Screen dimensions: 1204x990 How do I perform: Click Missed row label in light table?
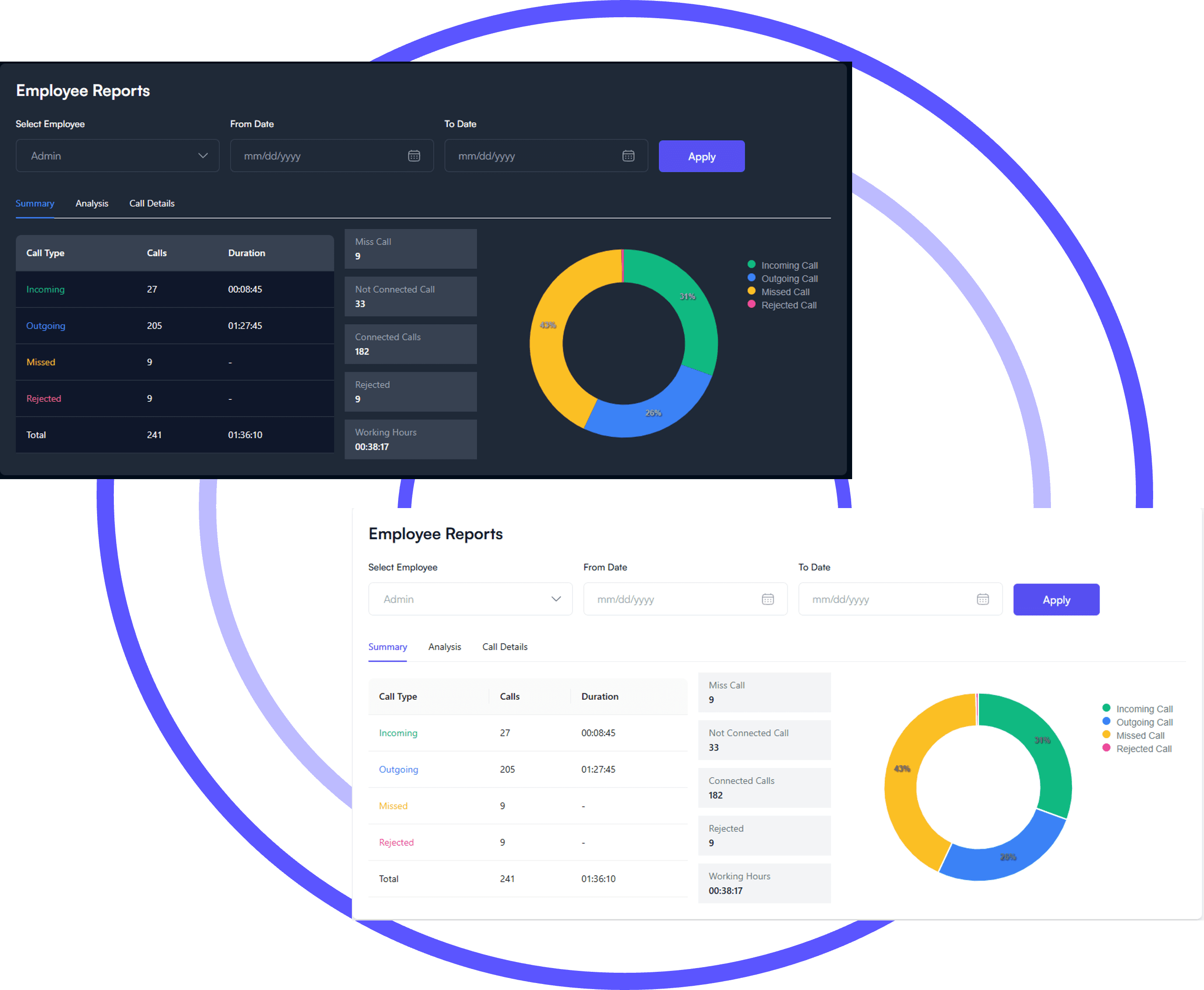point(393,806)
